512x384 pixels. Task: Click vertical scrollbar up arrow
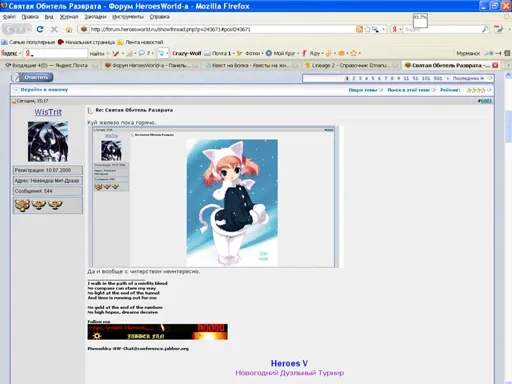point(508,75)
